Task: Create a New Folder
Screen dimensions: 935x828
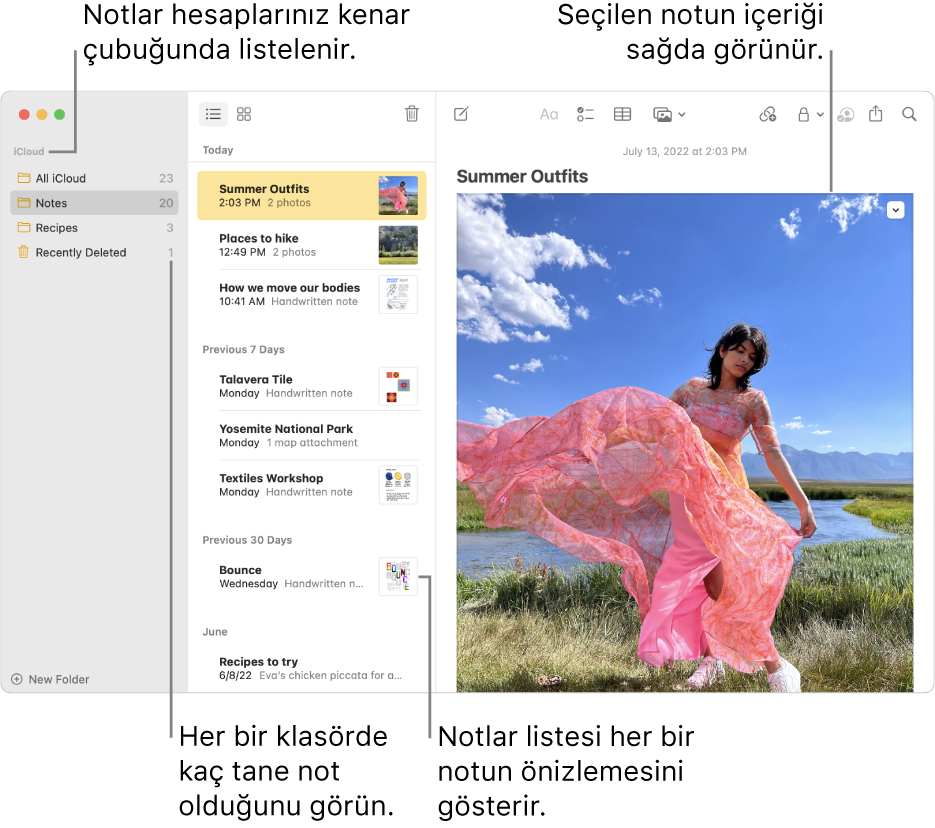Action: [x=50, y=679]
